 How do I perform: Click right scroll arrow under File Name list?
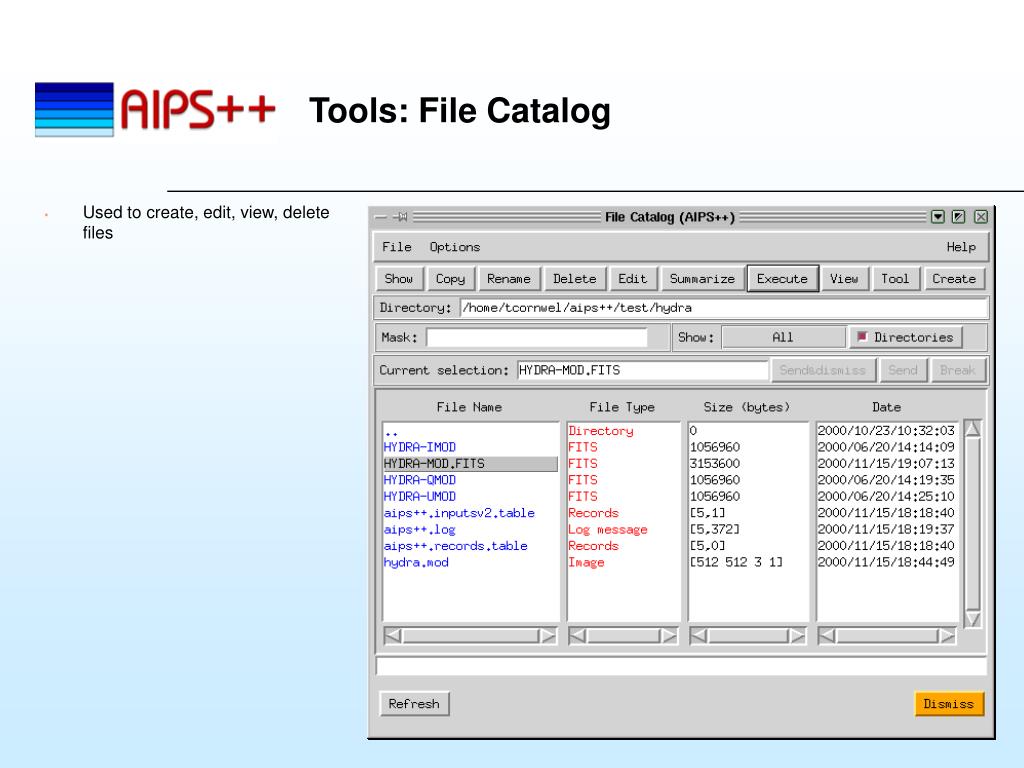pos(548,635)
